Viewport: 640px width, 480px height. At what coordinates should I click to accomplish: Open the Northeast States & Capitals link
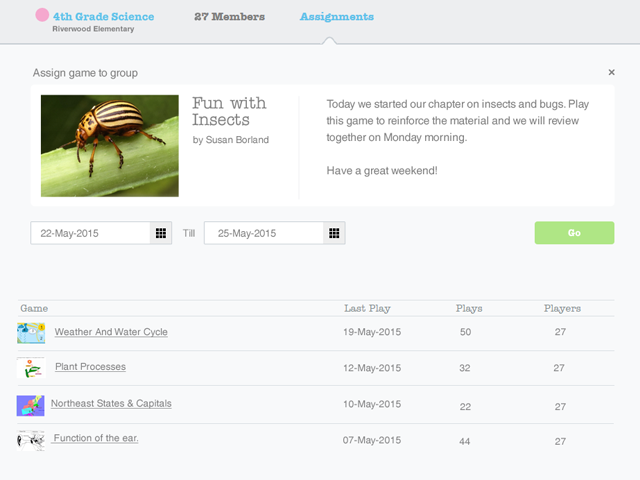111,403
